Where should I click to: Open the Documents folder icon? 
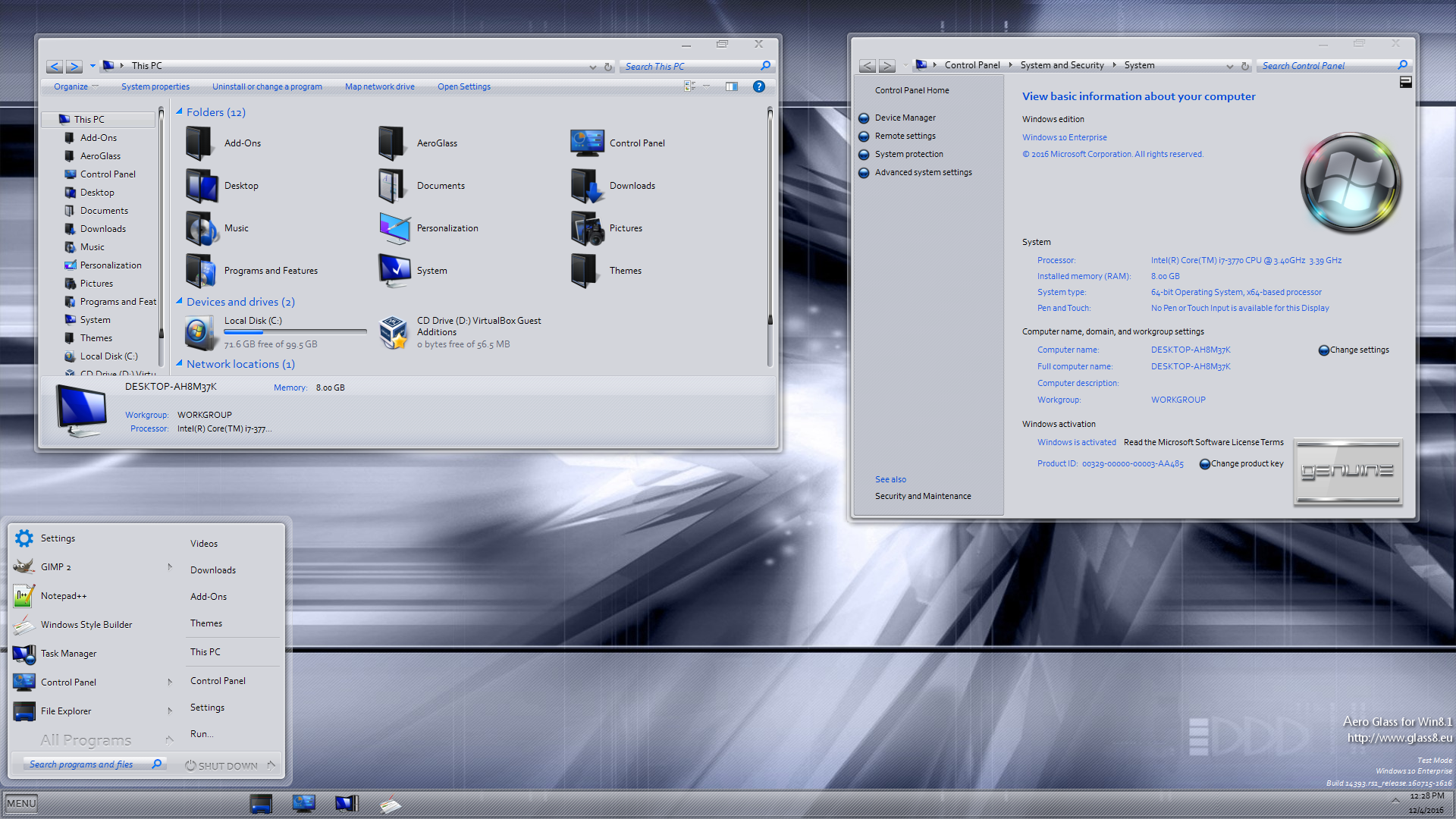tap(392, 186)
